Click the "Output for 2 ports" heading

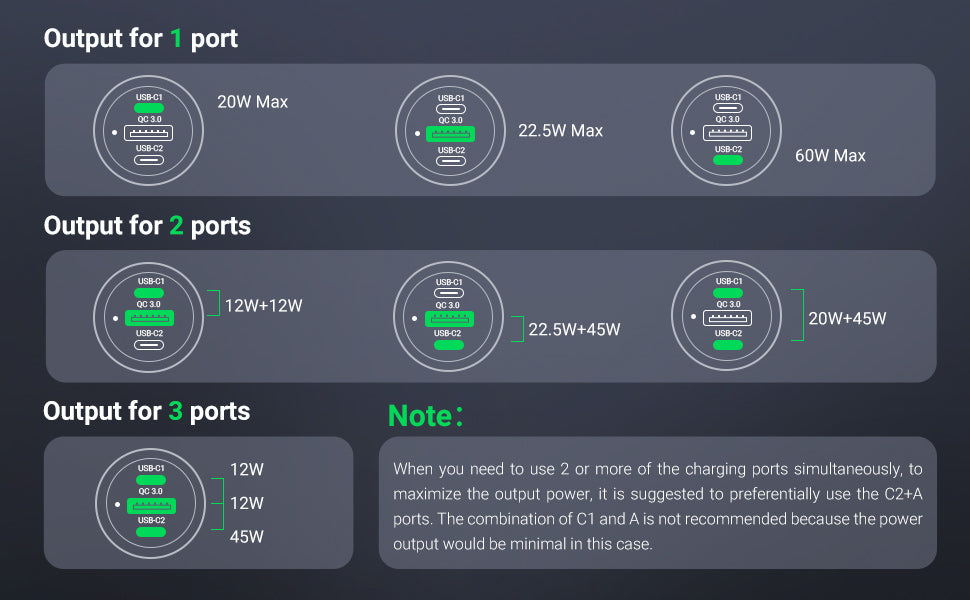click(x=147, y=226)
